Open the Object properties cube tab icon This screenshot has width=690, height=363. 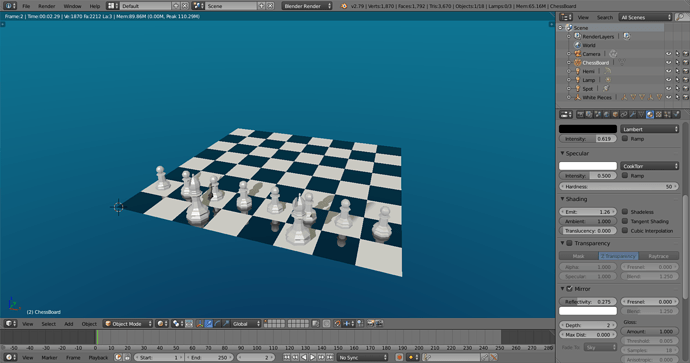tap(615, 114)
